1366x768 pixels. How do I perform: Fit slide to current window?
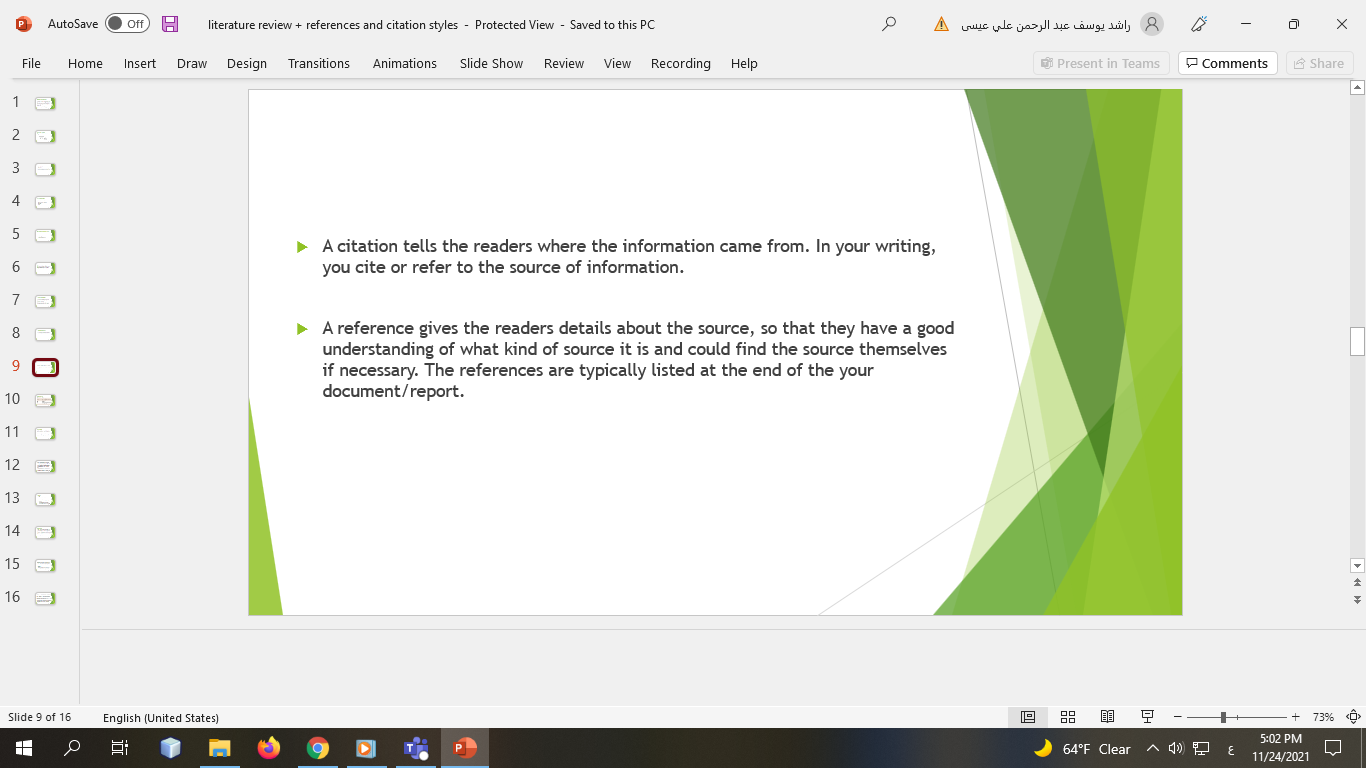(1353, 717)
